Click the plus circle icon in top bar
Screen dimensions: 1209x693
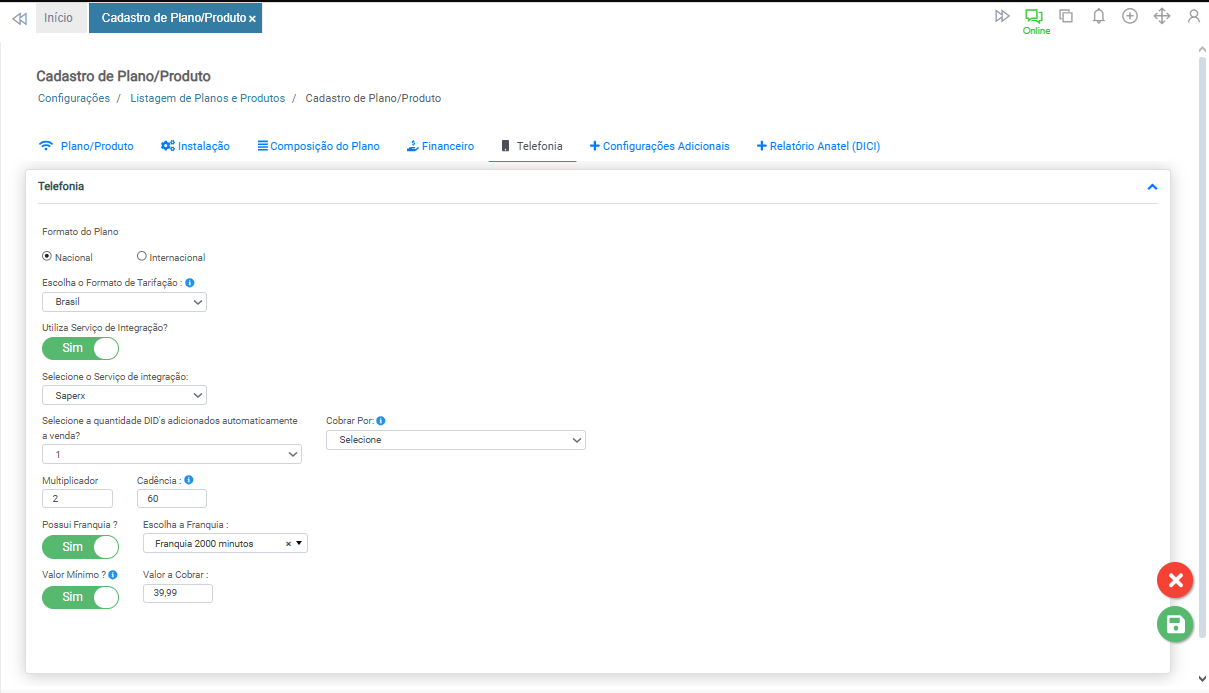tap(1130, 16)
